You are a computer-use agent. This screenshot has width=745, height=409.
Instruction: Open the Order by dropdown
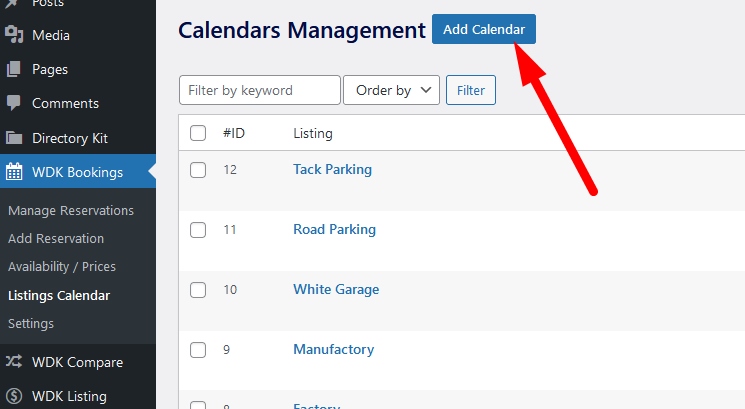[x=392, y=90]
